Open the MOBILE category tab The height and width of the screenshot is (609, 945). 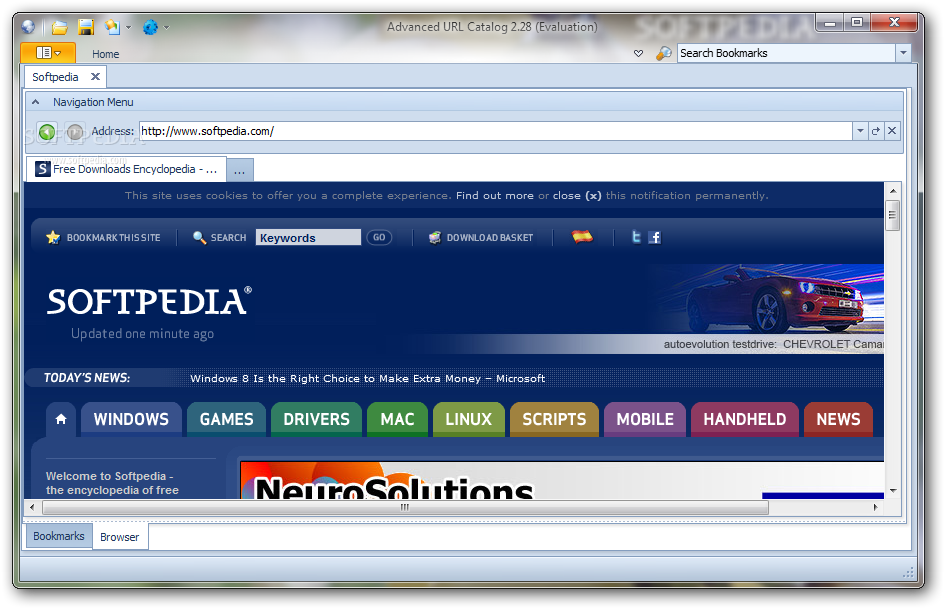[x=645, y=419]
